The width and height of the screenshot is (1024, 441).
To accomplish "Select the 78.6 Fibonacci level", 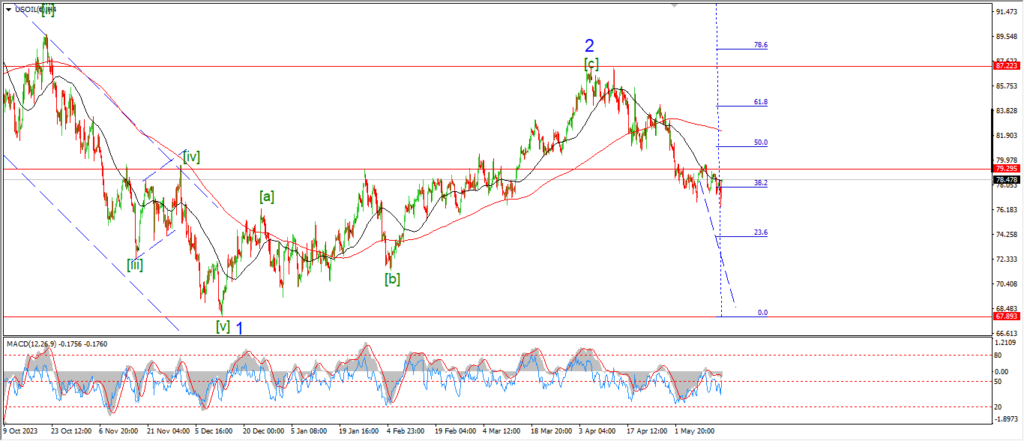I will coord(760,46).
